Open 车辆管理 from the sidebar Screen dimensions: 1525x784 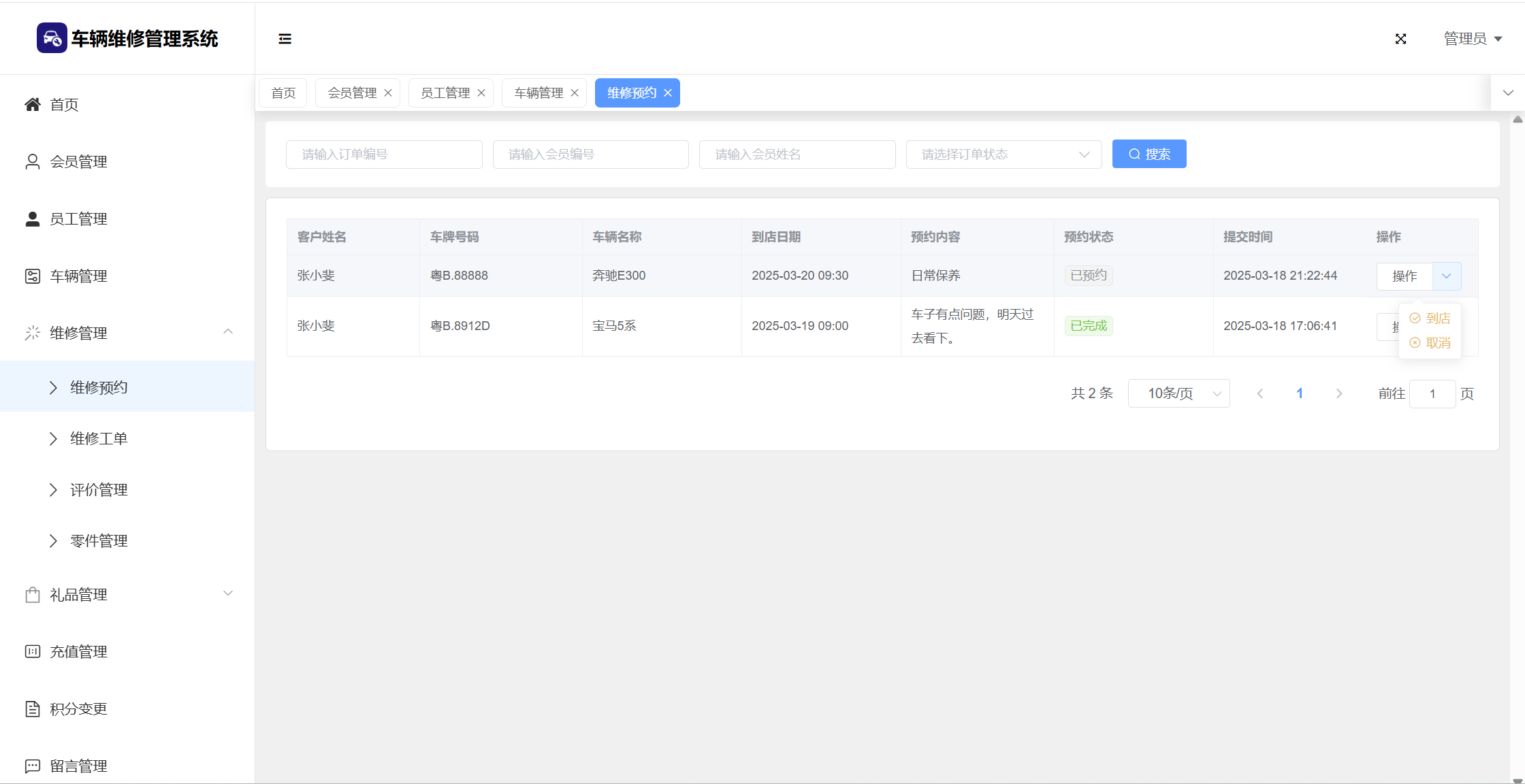[x=78, y=276]
